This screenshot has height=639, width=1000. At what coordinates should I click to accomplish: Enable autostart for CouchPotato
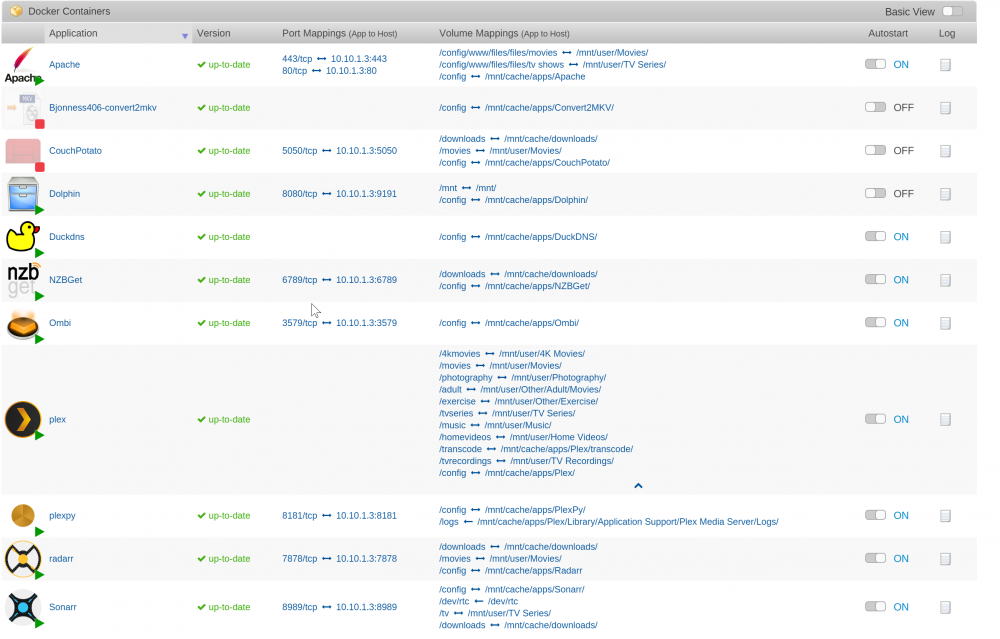point(875,150)
